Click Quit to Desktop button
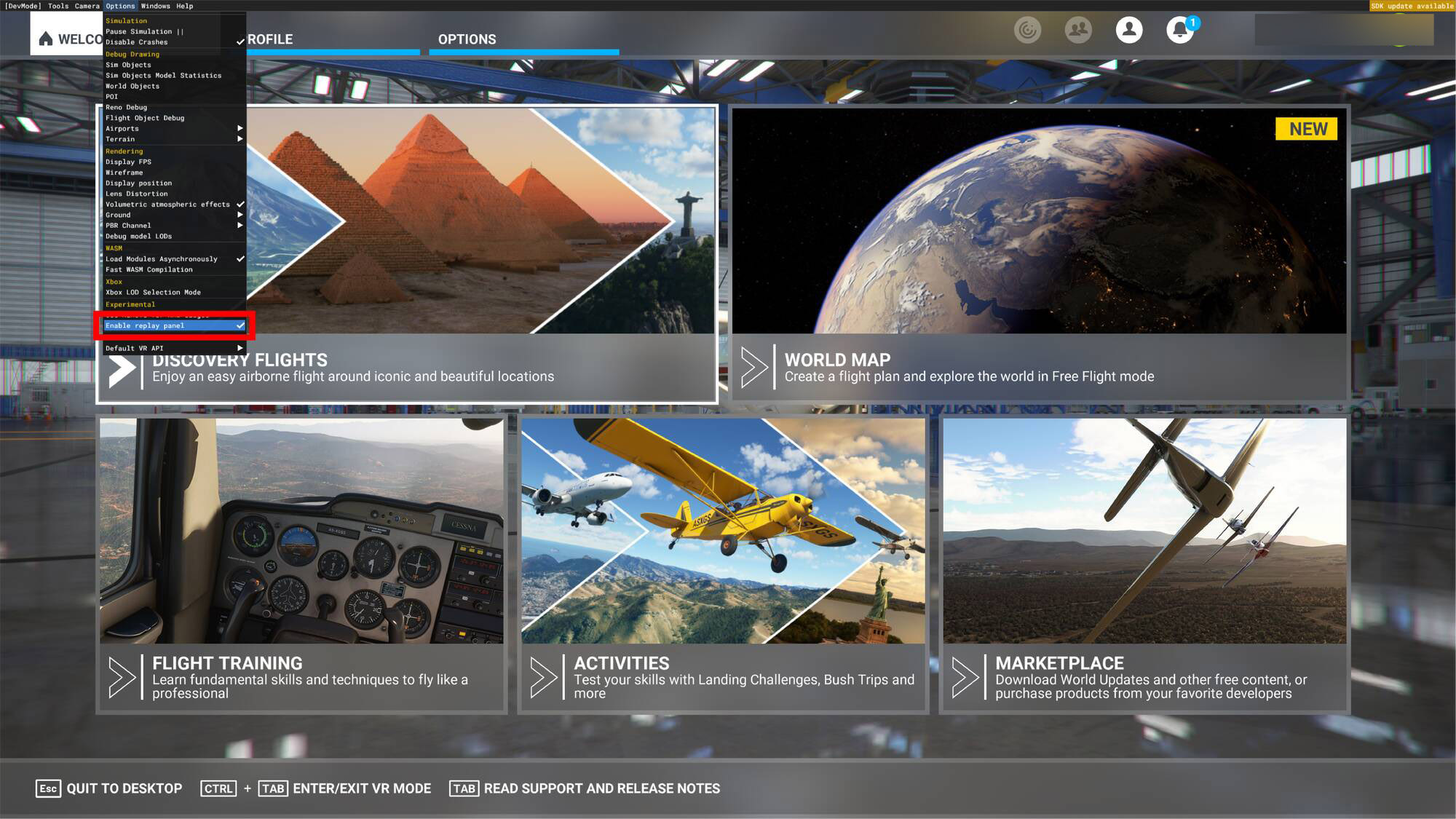 click(x=109, y=788)
